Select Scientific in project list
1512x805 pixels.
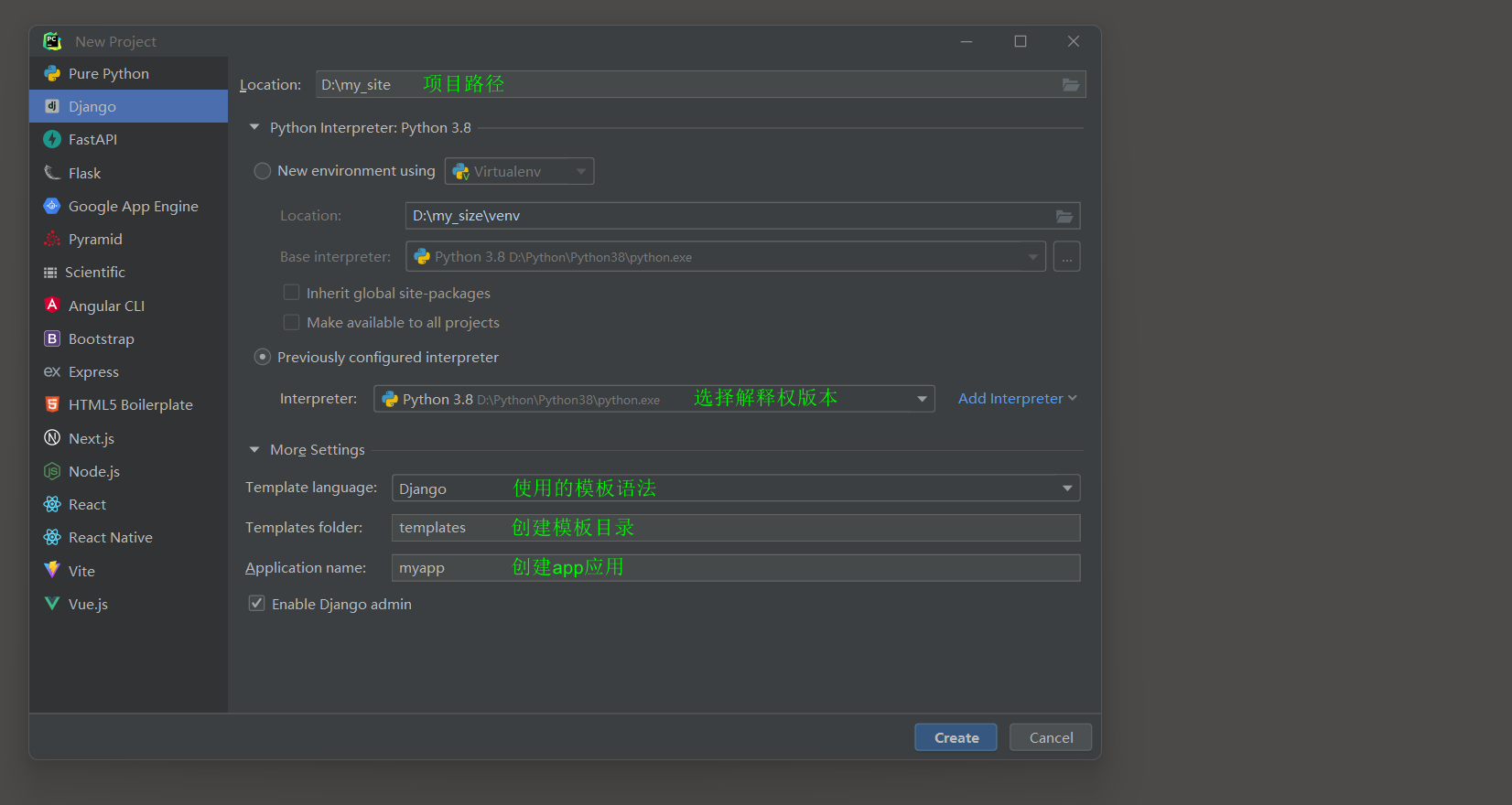pyautogui.click(x=129, y=273)
